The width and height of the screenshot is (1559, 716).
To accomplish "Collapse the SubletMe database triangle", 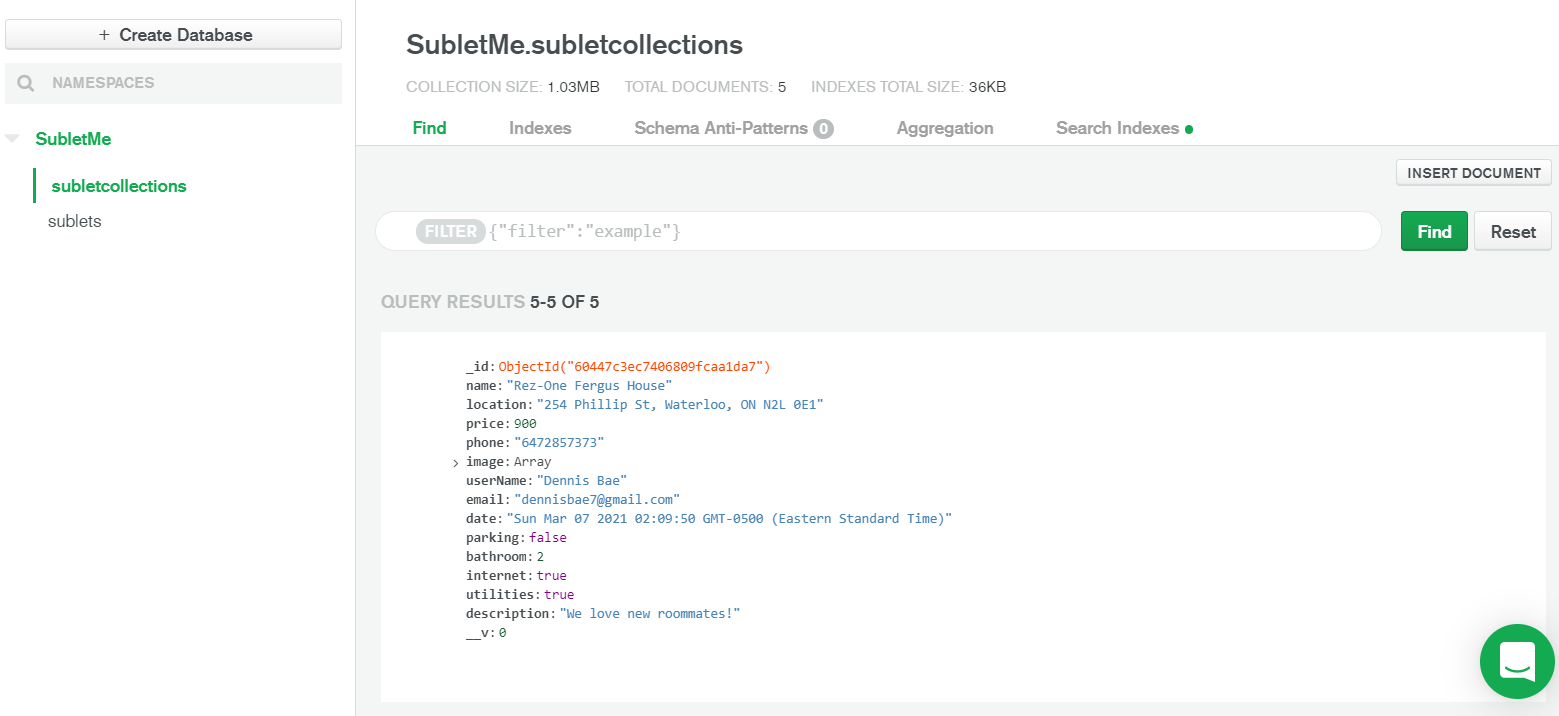I will pos(12,139).
